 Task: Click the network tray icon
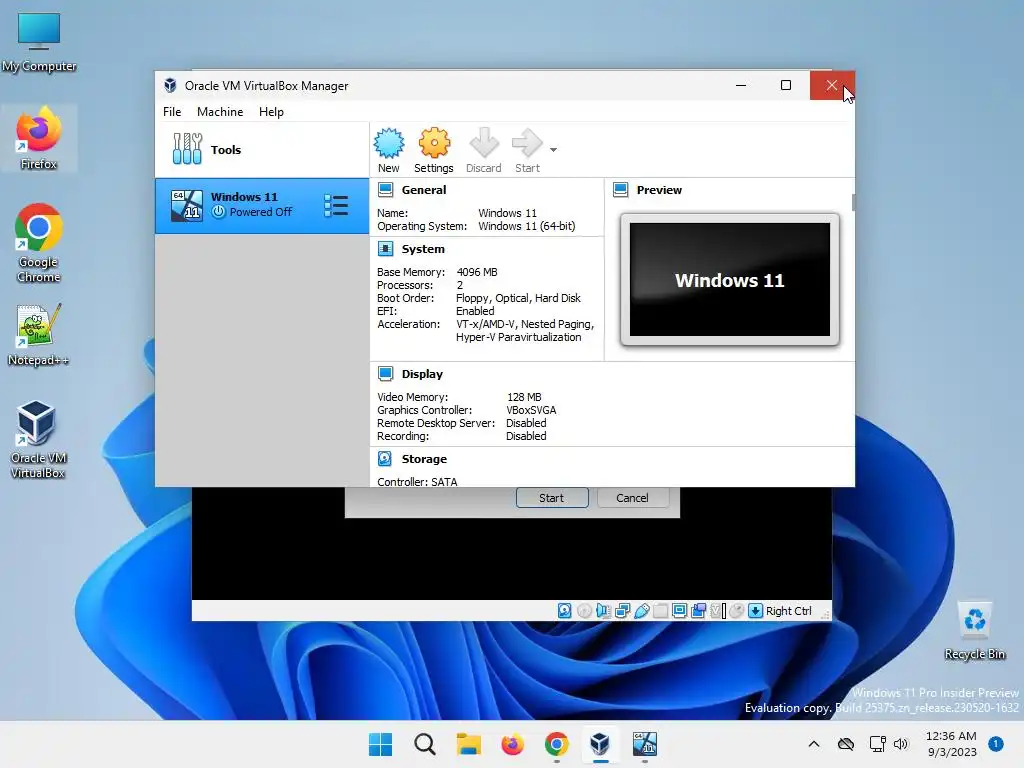tap(877, 744)
